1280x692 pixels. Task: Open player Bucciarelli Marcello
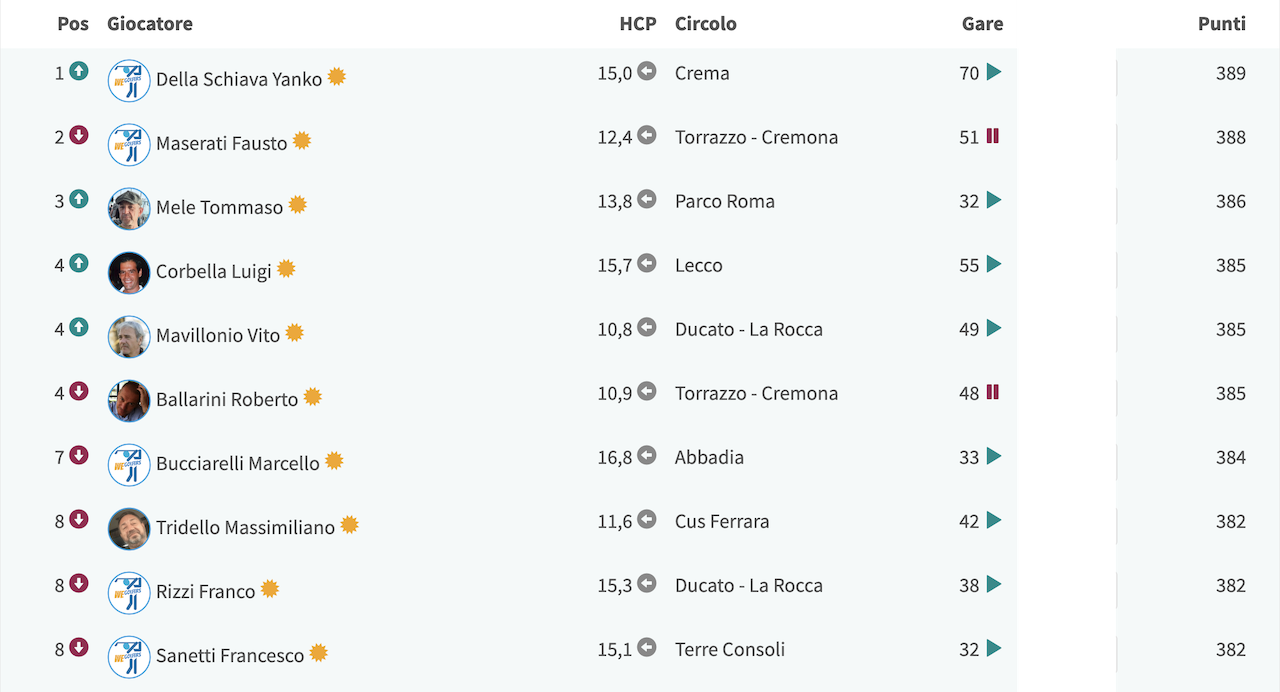[238, 463]
